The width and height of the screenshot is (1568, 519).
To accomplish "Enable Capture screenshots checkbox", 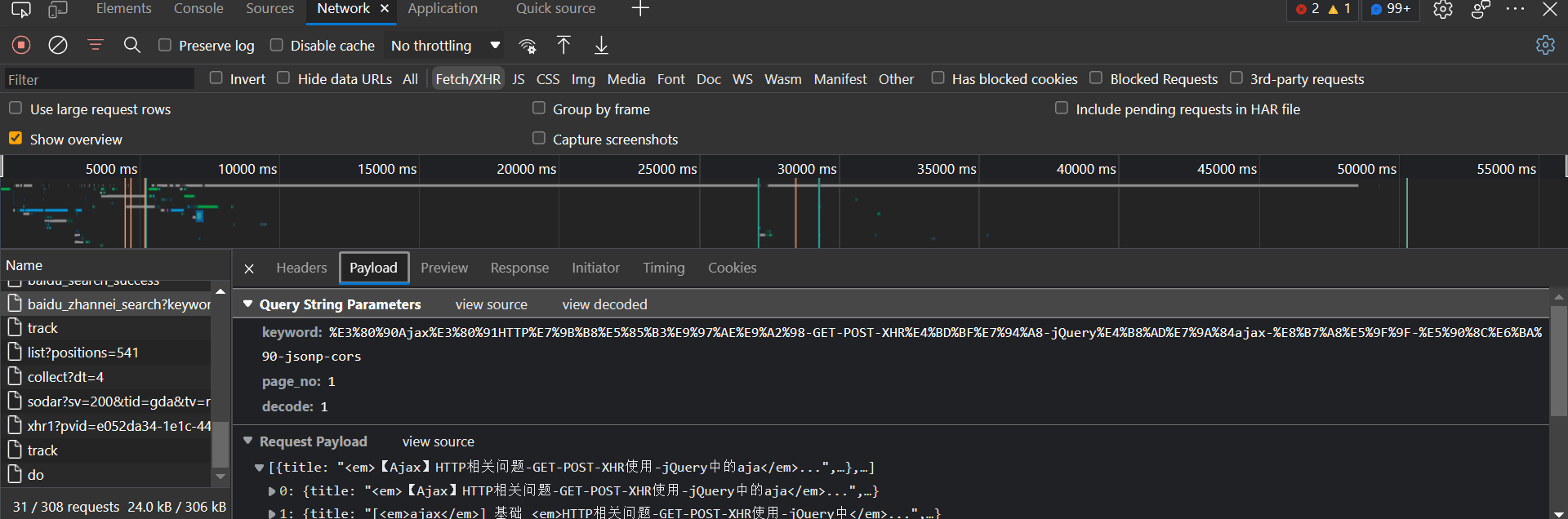I will coord(539,138).
